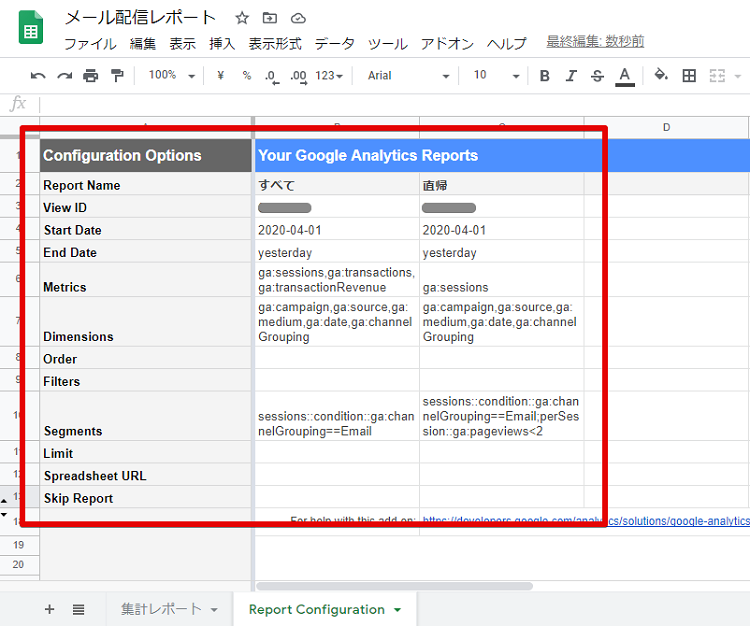This screenshot has height=626, width=750.
Task: Add a new sheet with plus button
Action: pos(49,609)
